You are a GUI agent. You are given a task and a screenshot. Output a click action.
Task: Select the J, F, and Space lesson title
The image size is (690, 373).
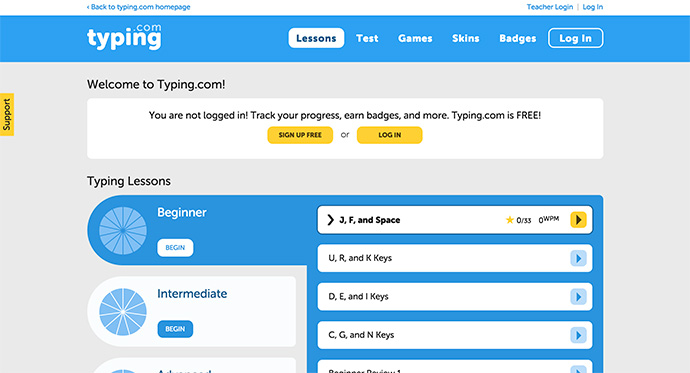pos(370,220)
